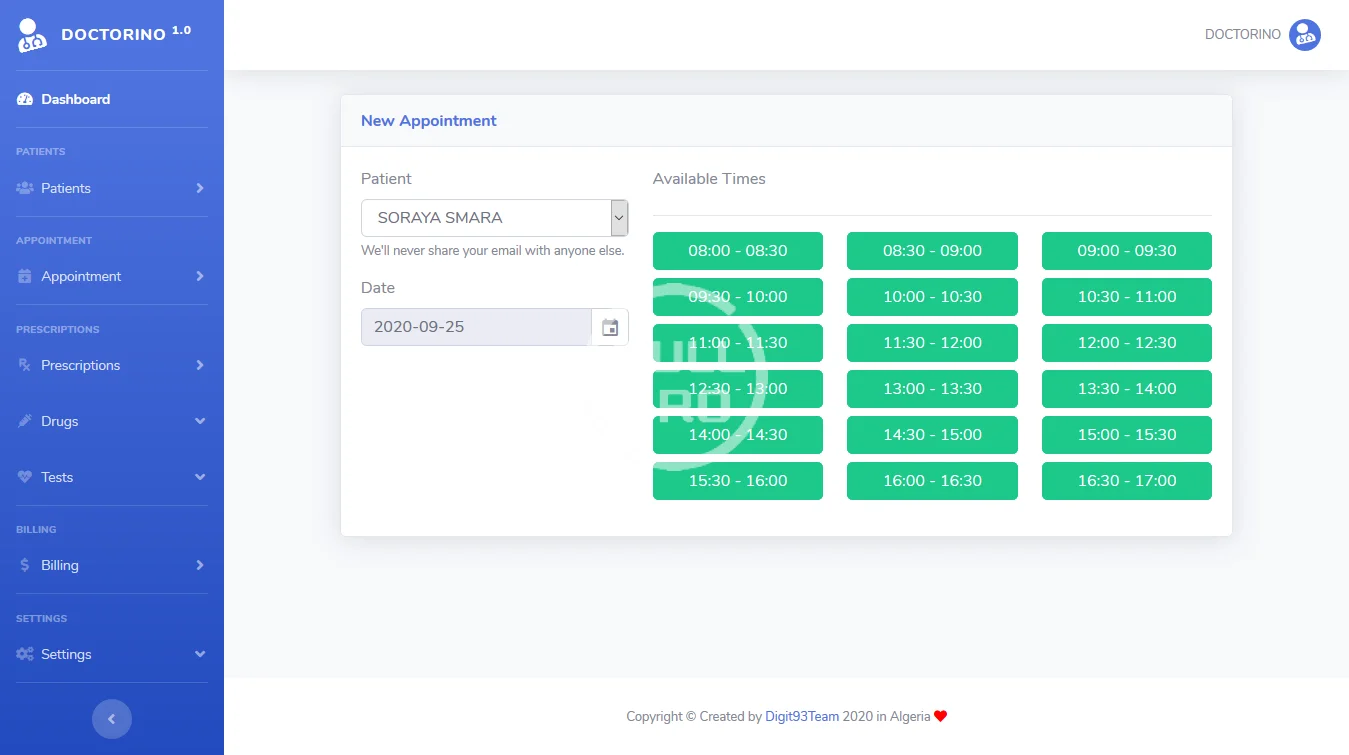The width and height of the screenshot is (1349, 755).
Task: Select the 16:30 - 17:00 time slot
Action: pyautogui.click(x=1126, y=481)
